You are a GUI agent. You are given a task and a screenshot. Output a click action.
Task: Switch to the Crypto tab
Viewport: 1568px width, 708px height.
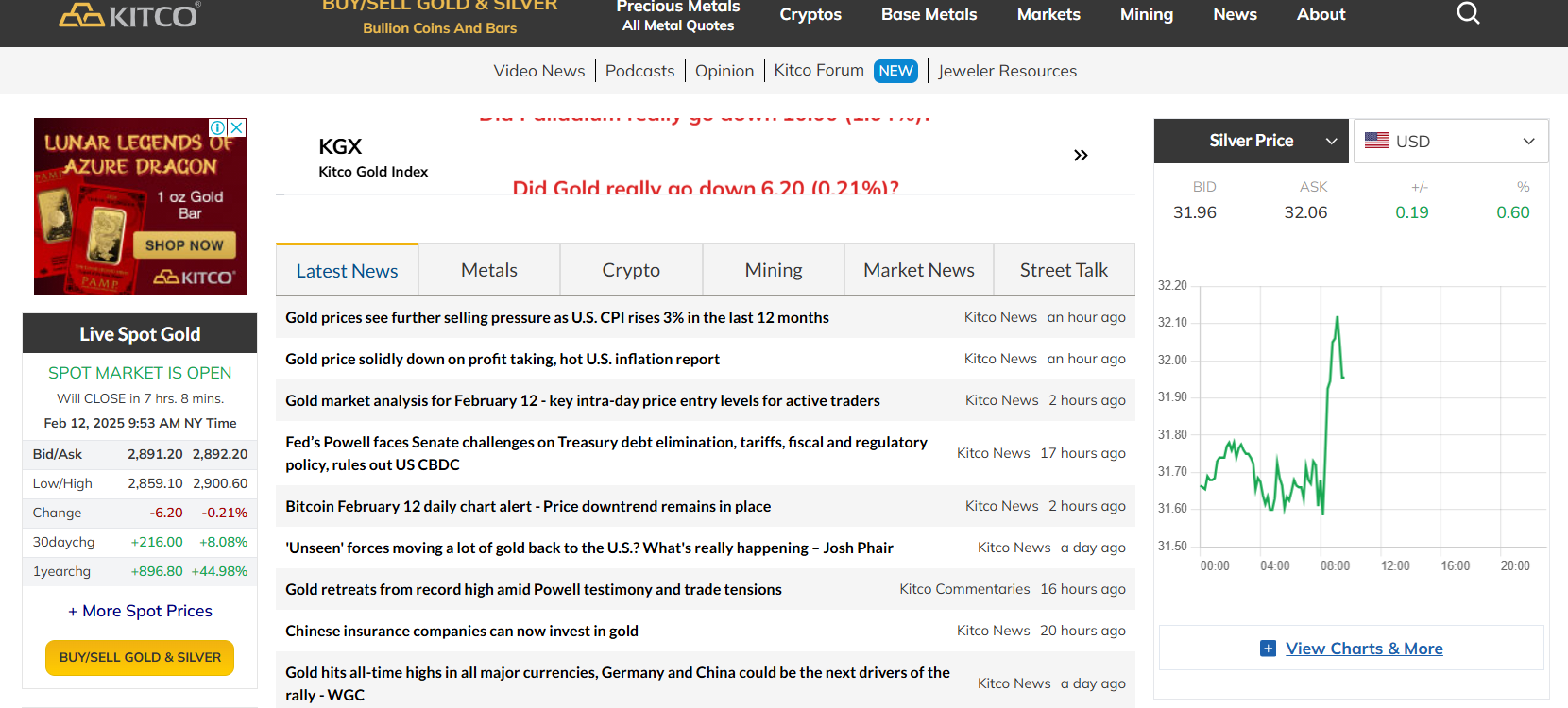click(x=631, y=270)
